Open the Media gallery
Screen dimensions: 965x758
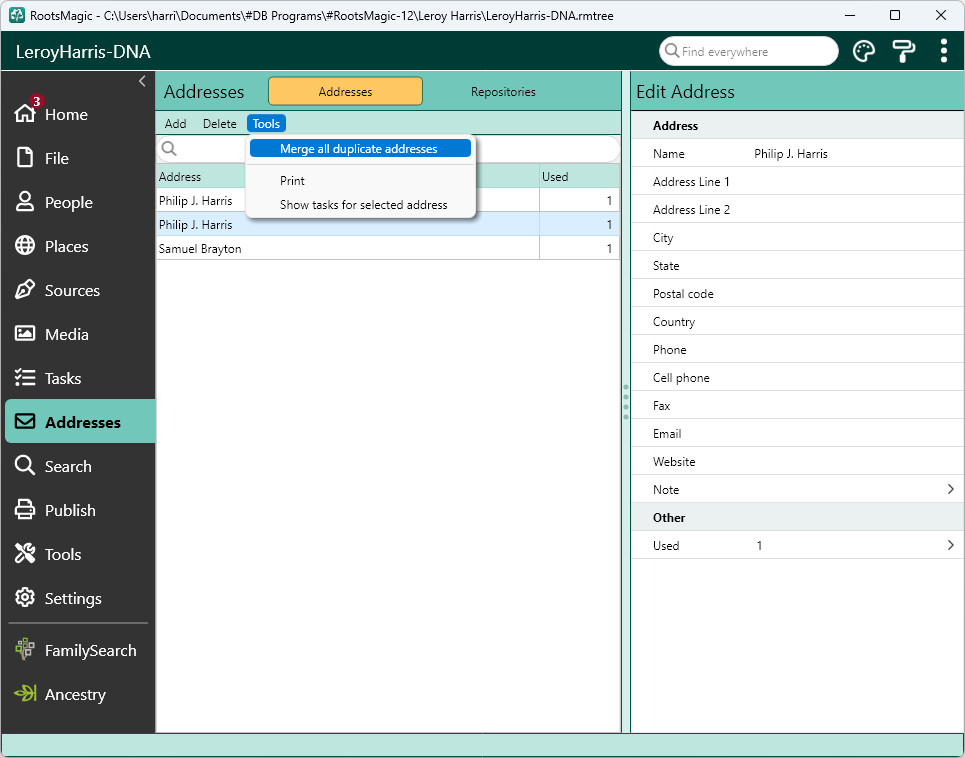click(x=79, y=334)
